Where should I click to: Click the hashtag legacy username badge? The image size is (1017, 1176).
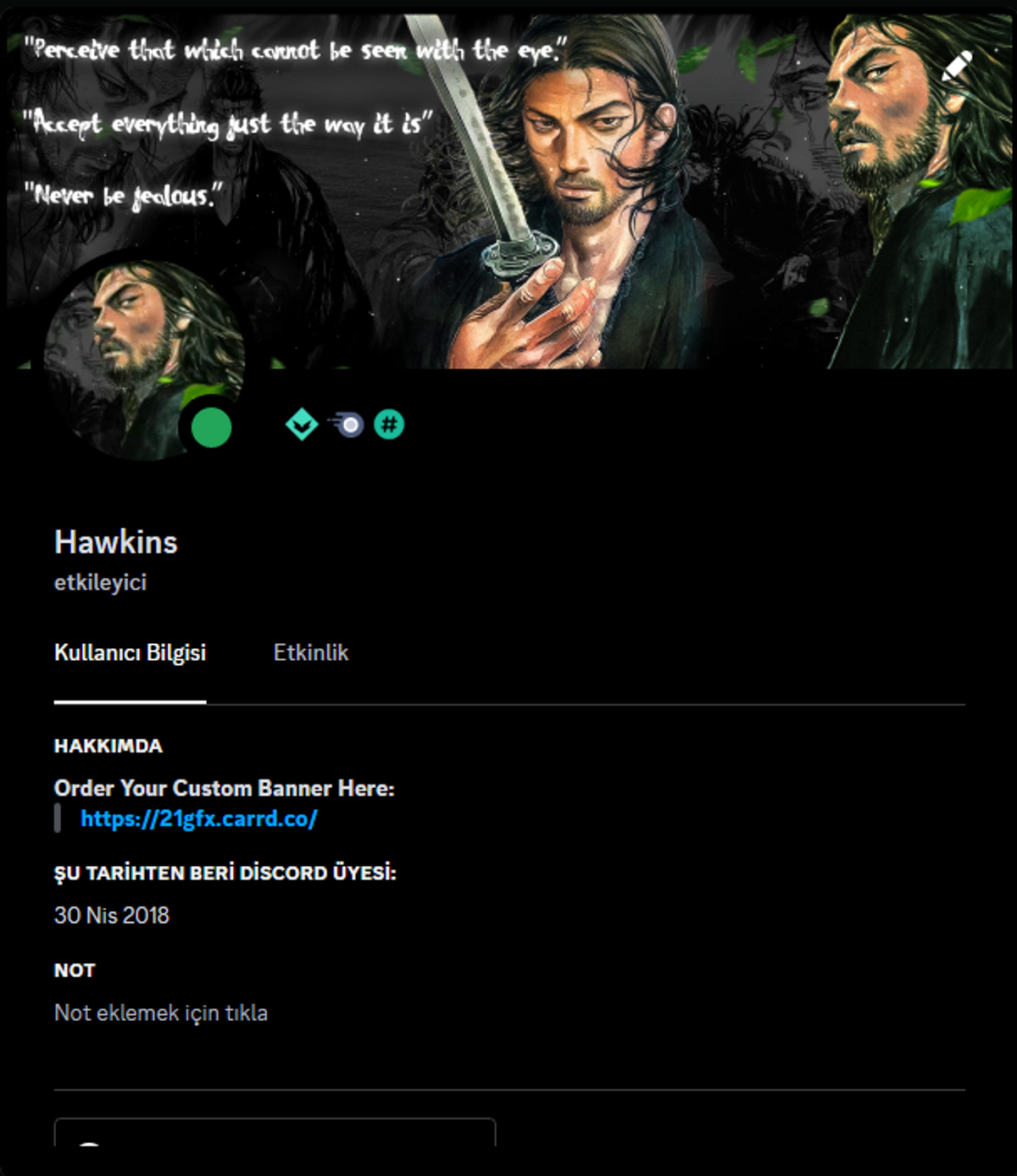click(x=389, y=424)
